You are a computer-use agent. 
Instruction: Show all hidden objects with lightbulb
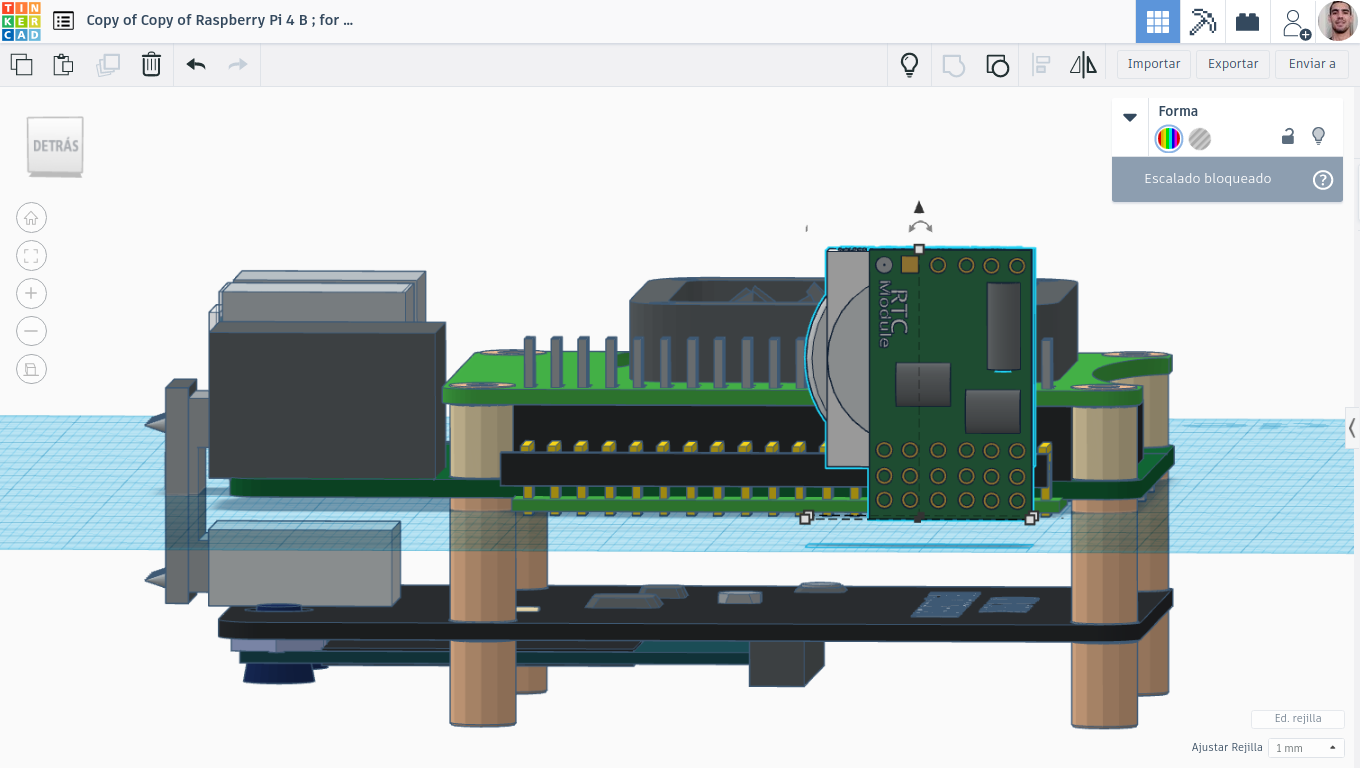click(x=909, y=65)
